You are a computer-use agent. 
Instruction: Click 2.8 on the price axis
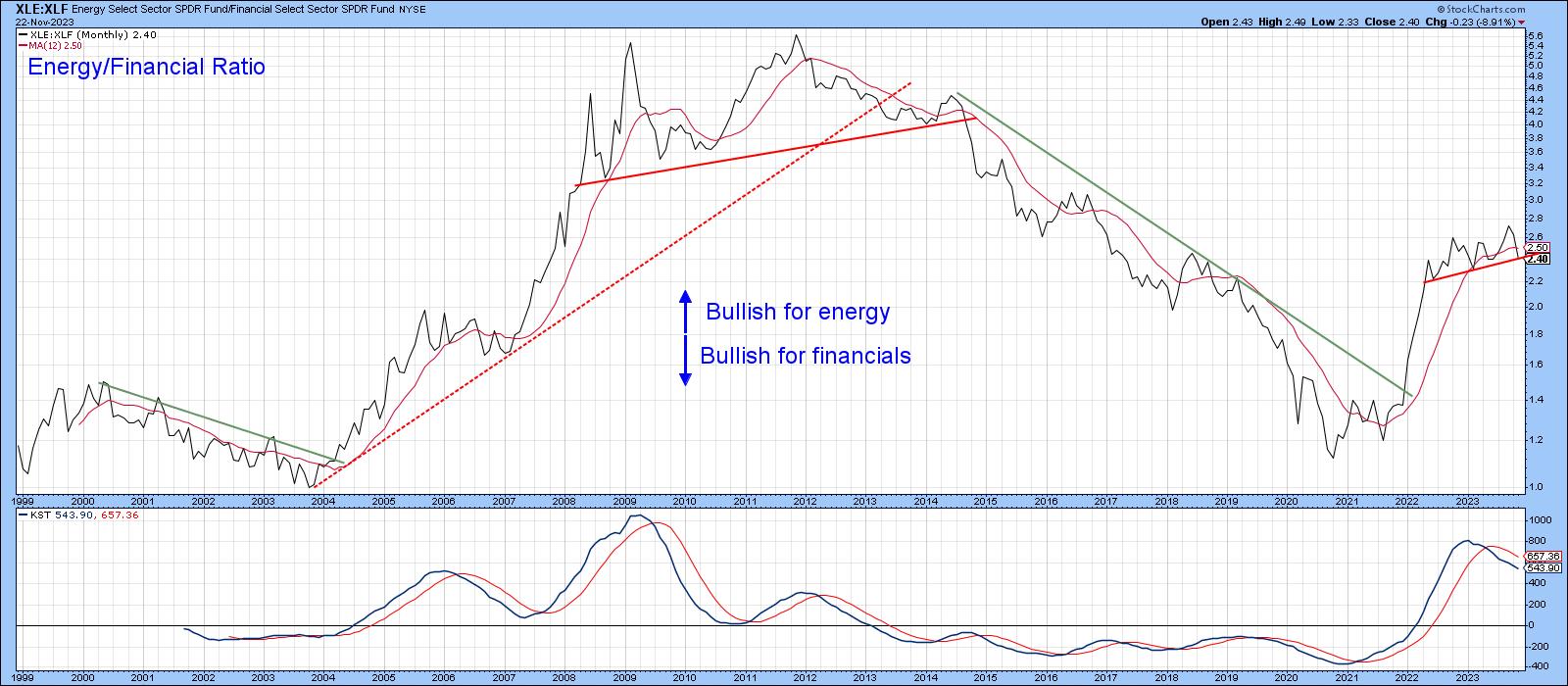click(x=1536, y=218)
